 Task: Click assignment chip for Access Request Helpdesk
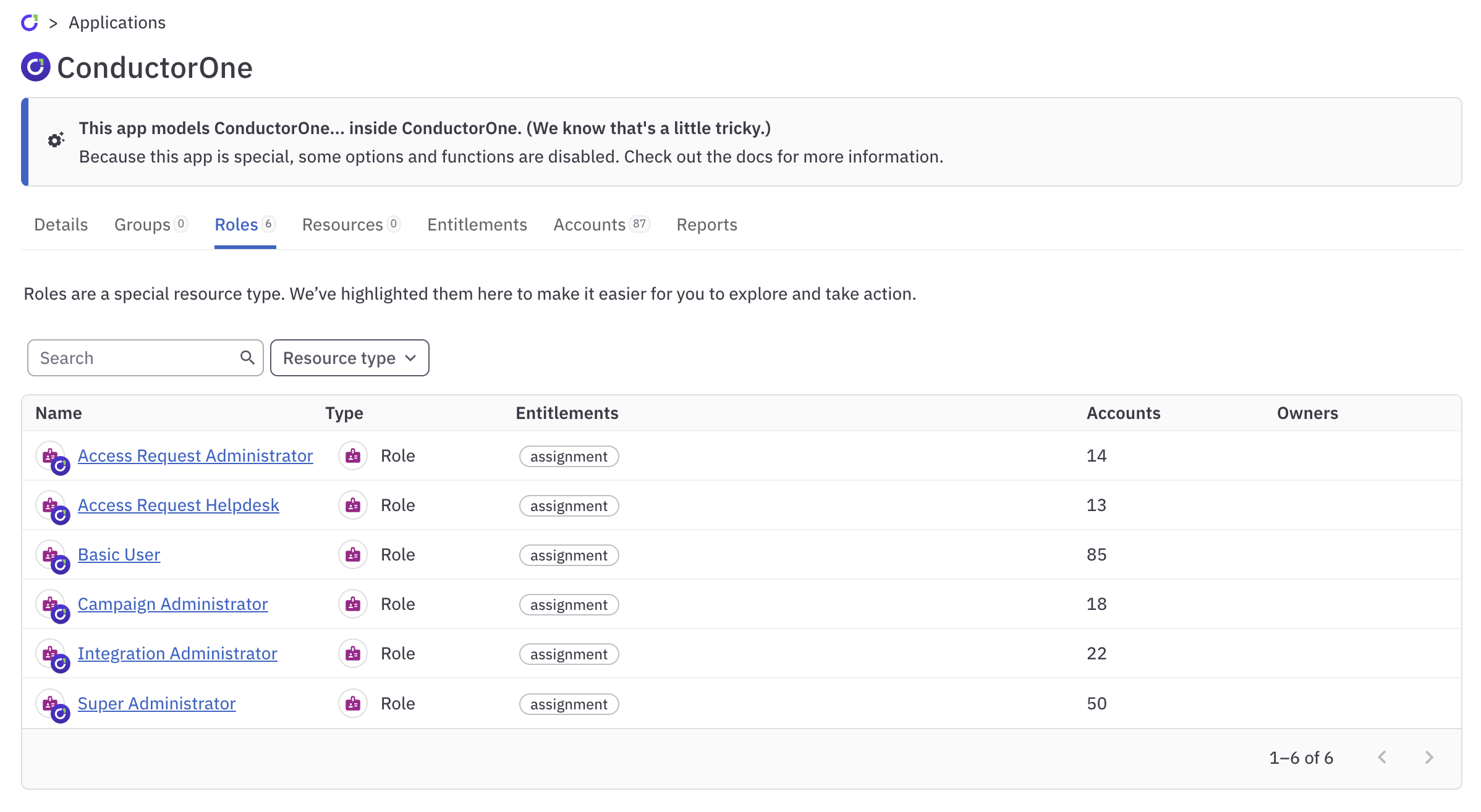point(569,506)
